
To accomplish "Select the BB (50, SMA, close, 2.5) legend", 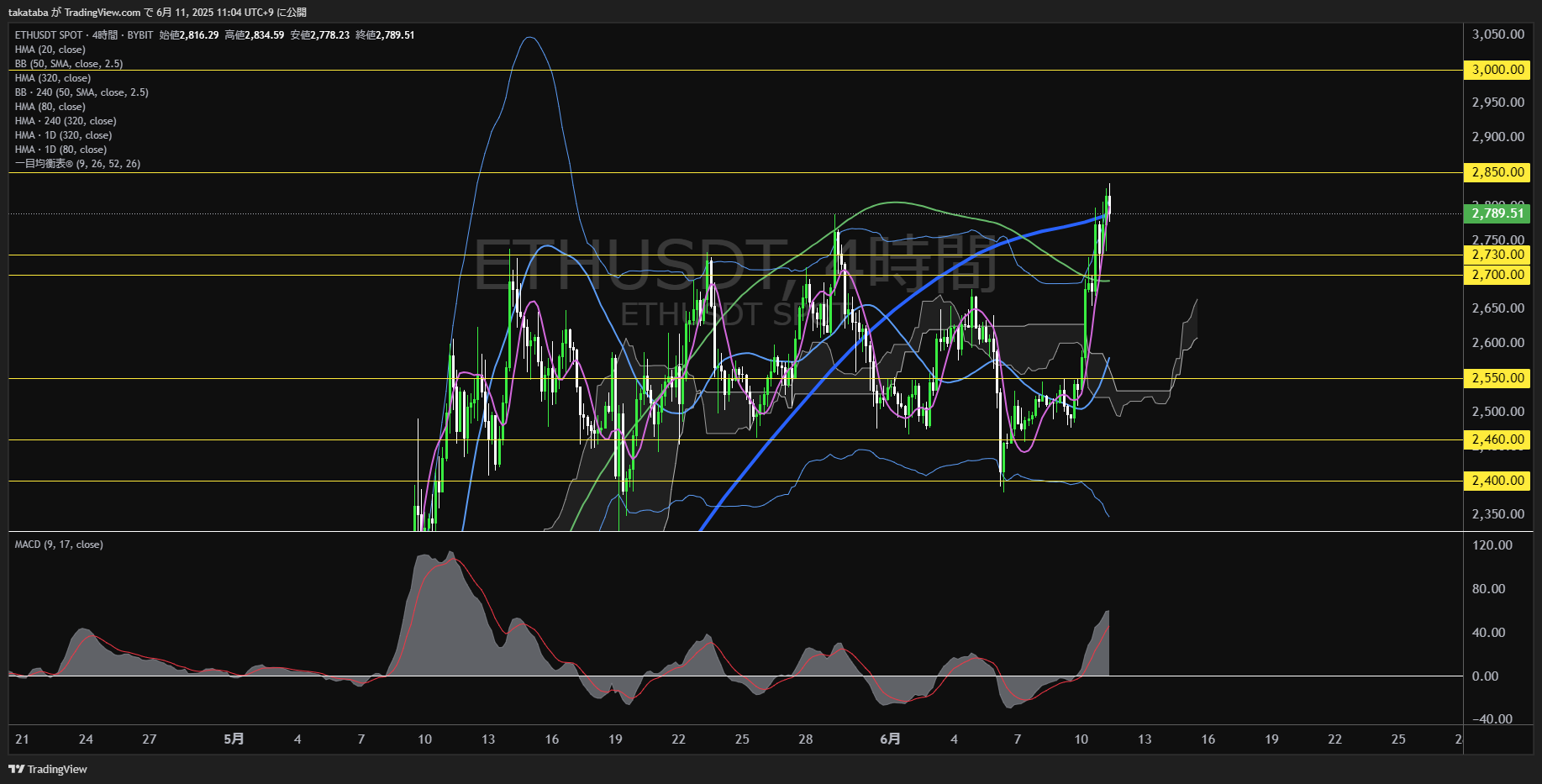I will (69, 64).
